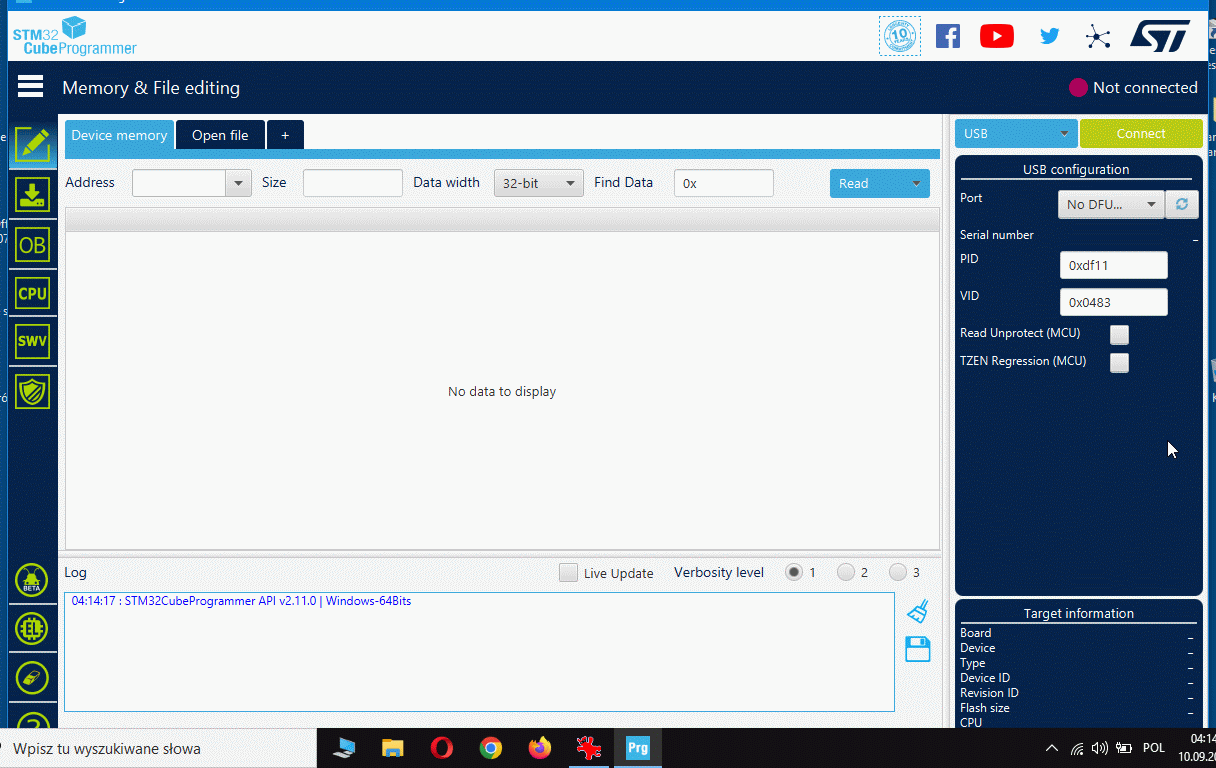This screenshot has width=1216, height=768.
Task: Open Firefox from the Windows taskbar
Action: [x=540, y=748]
